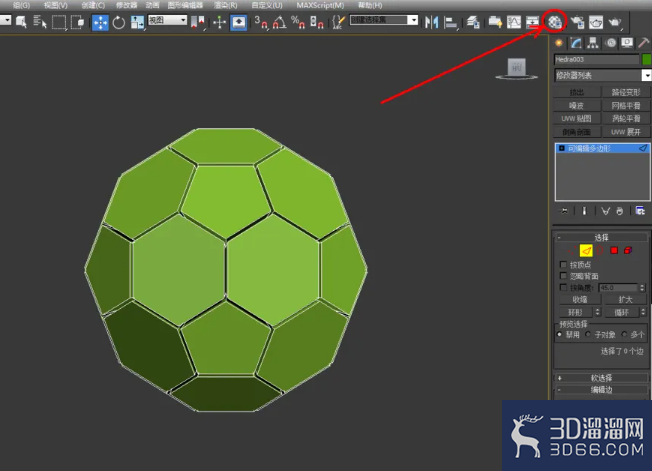
Task: Toggle the Angle Snap icon
Action: point(279,22)
